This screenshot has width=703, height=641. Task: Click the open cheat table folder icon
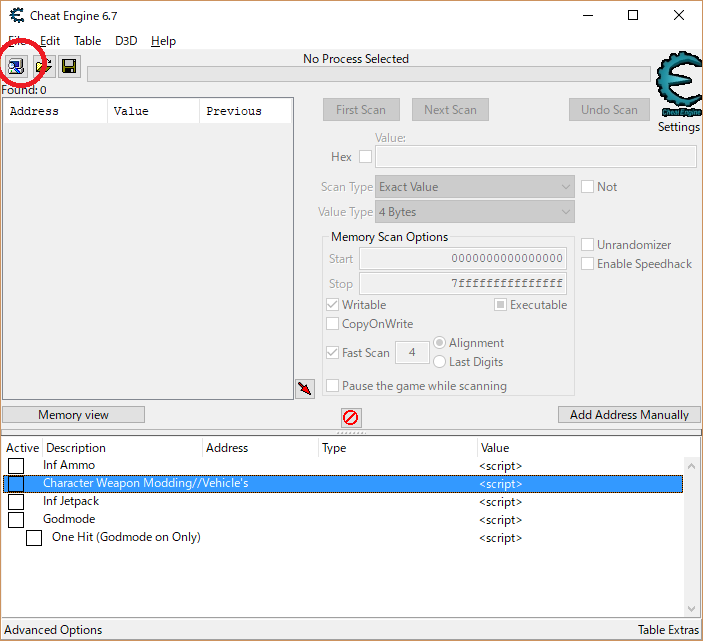[x=44, y=67]
